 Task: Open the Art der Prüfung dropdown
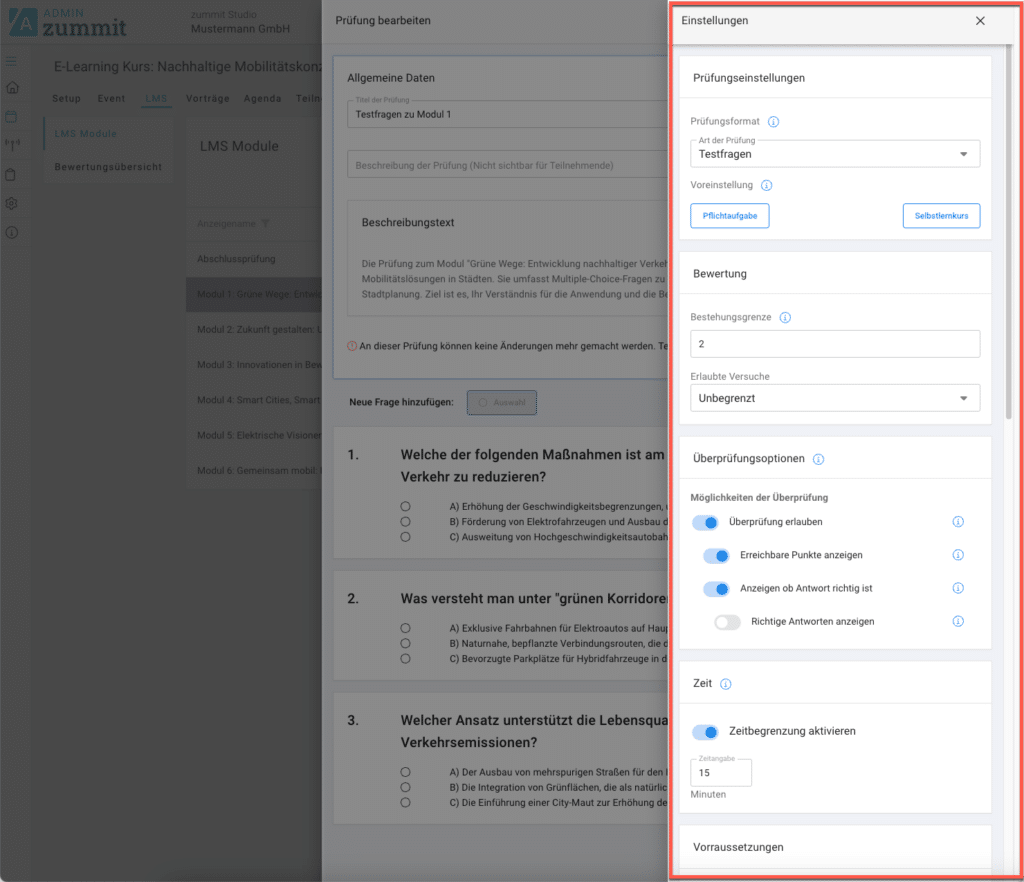[x=834, y=154]
